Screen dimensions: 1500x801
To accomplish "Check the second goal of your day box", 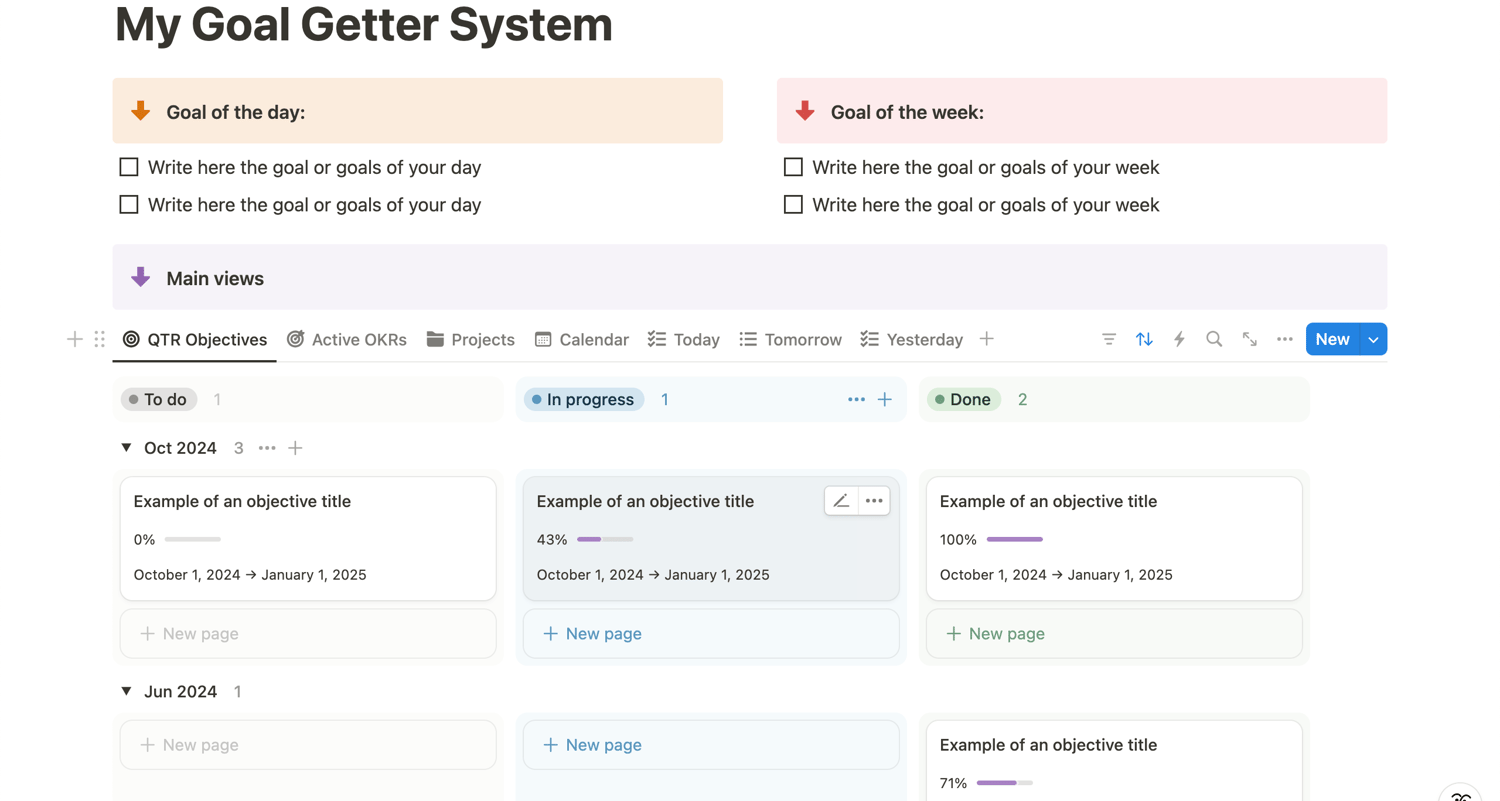I will tap(129, 204).
